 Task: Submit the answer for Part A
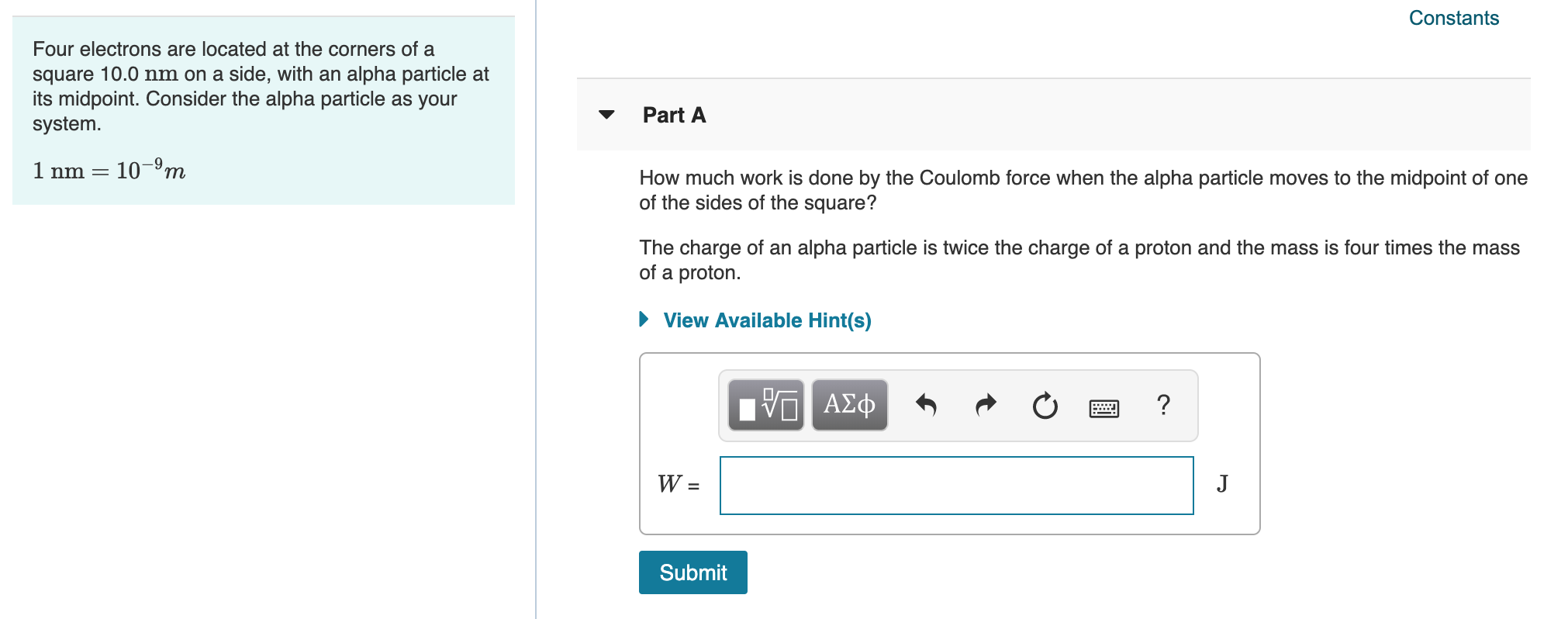point(692,572)
